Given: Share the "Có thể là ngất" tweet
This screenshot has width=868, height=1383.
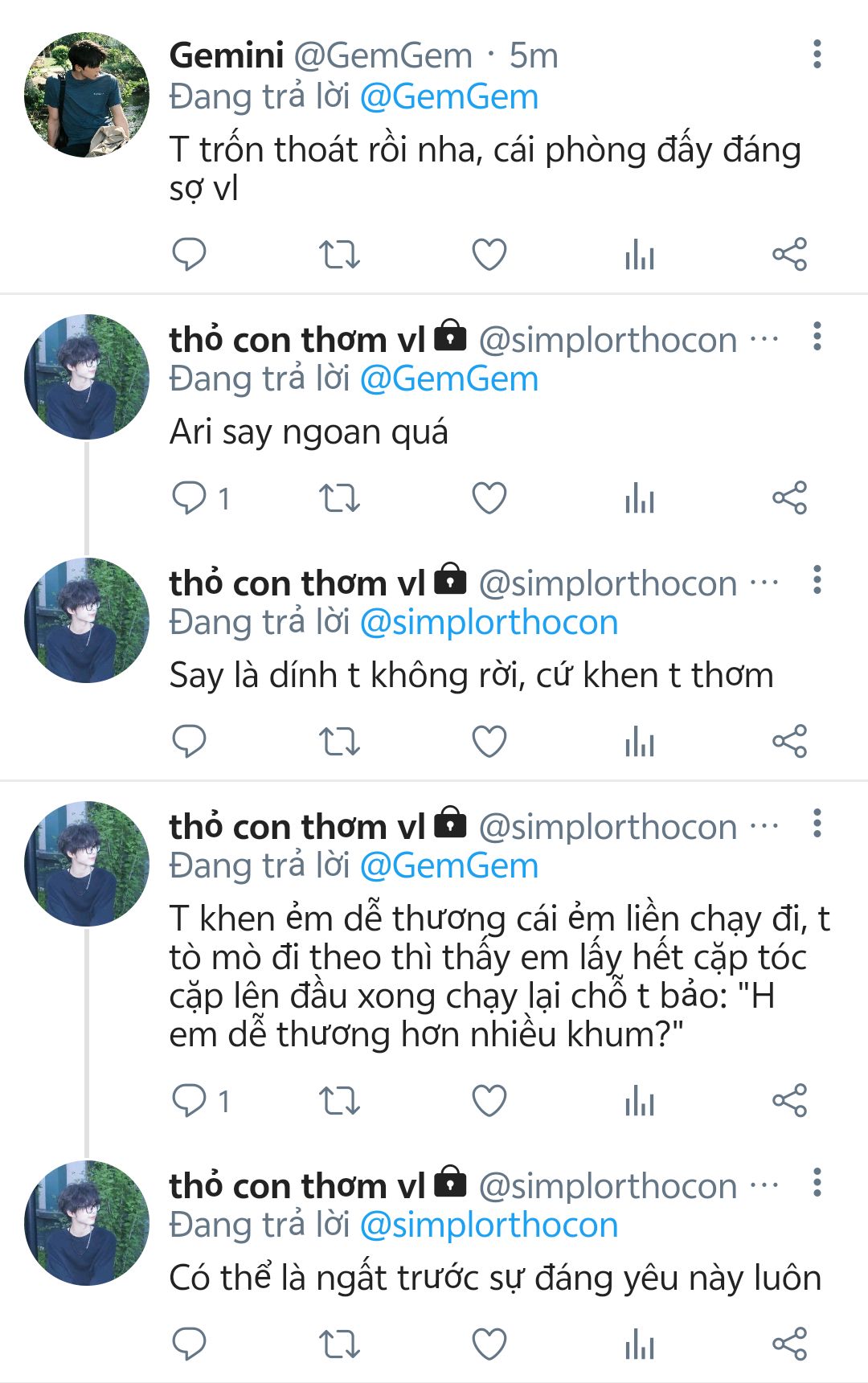Looking at the screenshot, I should click(x=789, y=1344).
